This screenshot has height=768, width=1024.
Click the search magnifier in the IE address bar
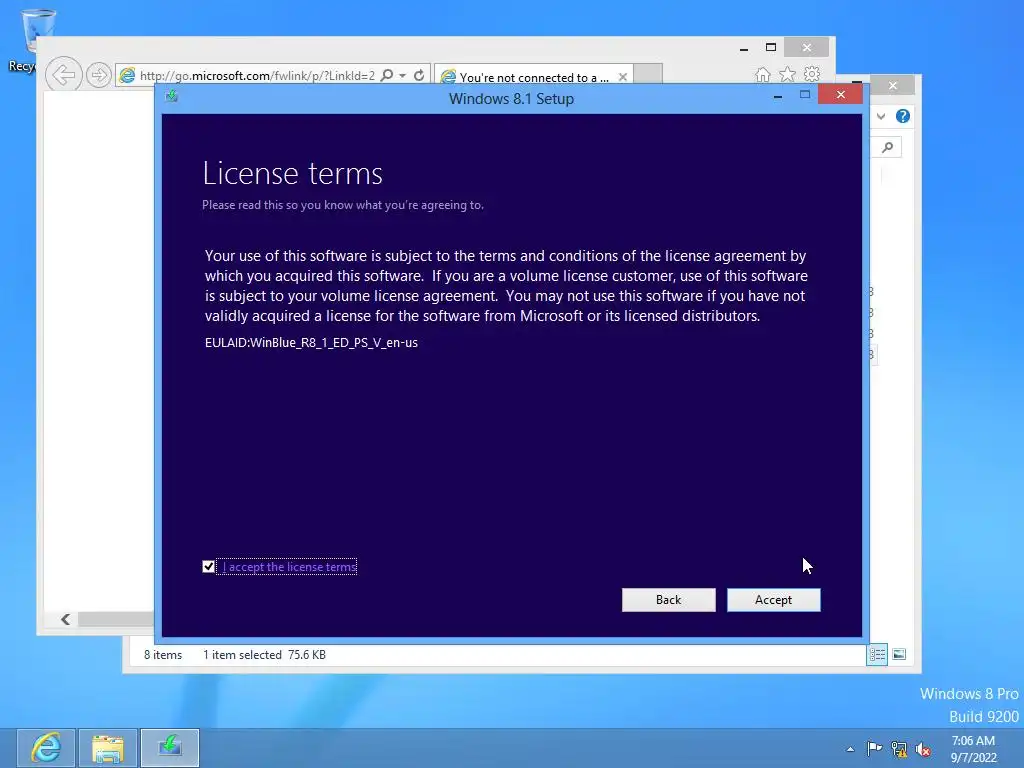click(387, 75)
